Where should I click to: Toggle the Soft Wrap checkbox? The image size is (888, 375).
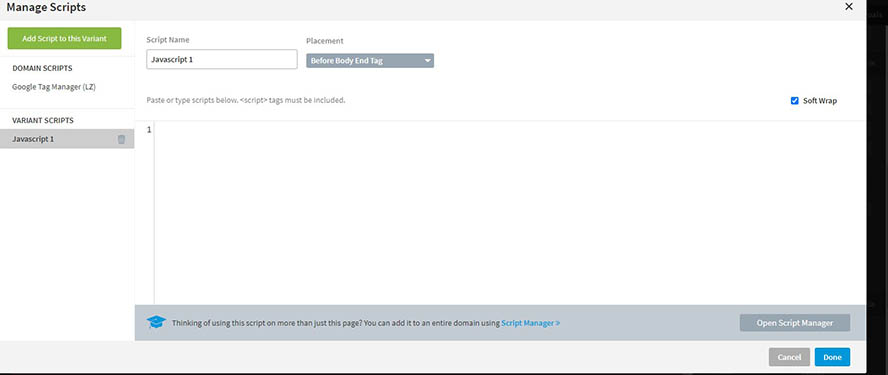coord(795,101)
